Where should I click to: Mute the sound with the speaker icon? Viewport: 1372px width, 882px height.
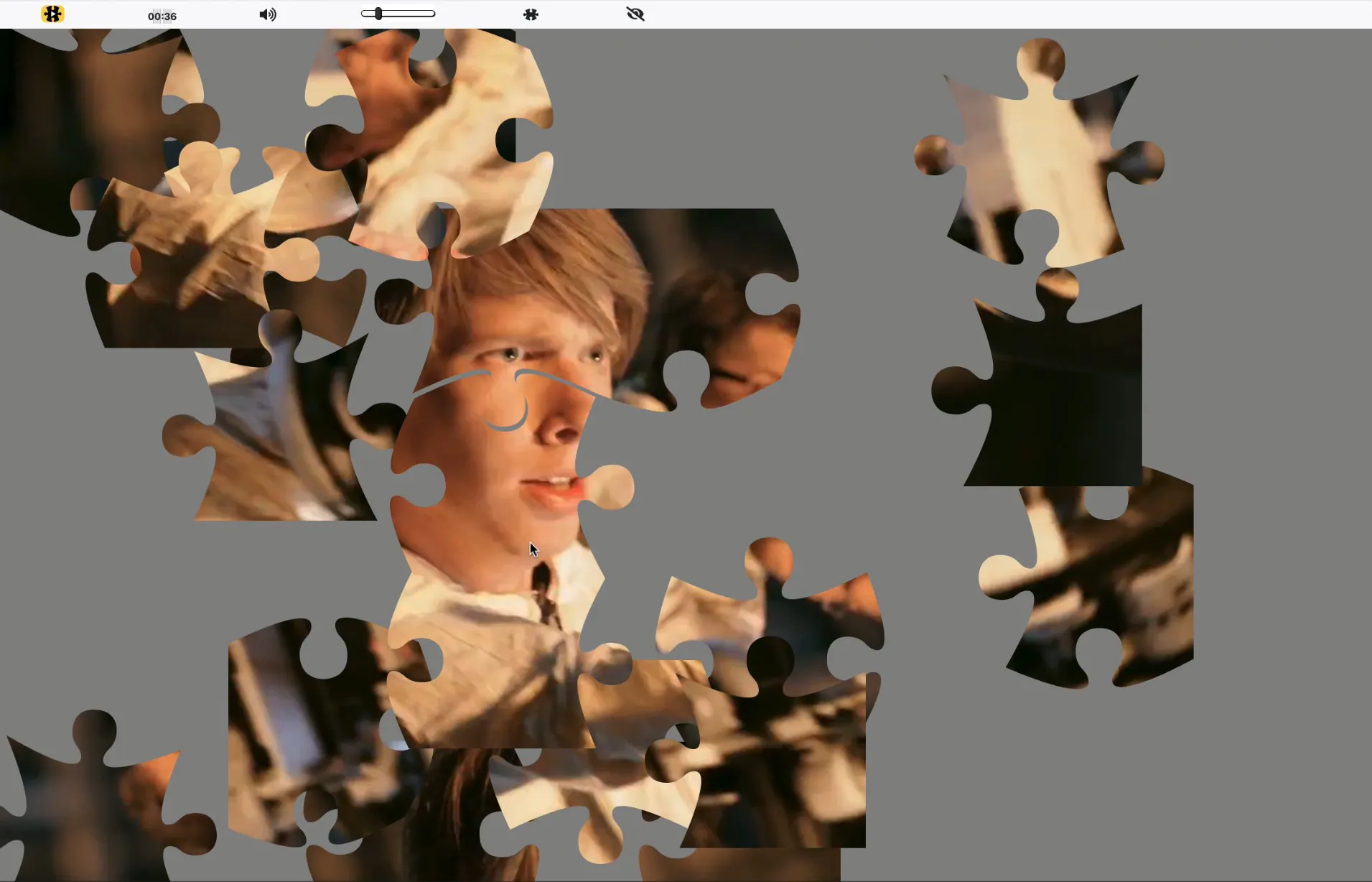[x=268, y=14]
